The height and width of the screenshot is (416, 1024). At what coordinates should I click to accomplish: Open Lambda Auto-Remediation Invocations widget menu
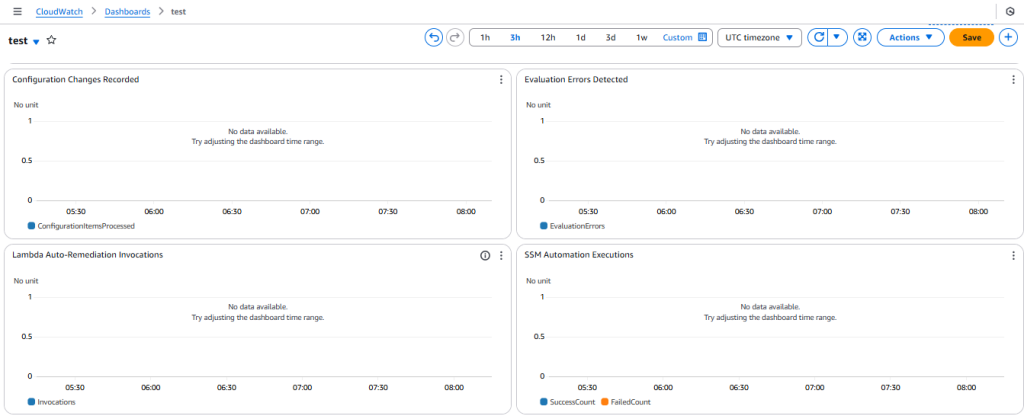501,255
